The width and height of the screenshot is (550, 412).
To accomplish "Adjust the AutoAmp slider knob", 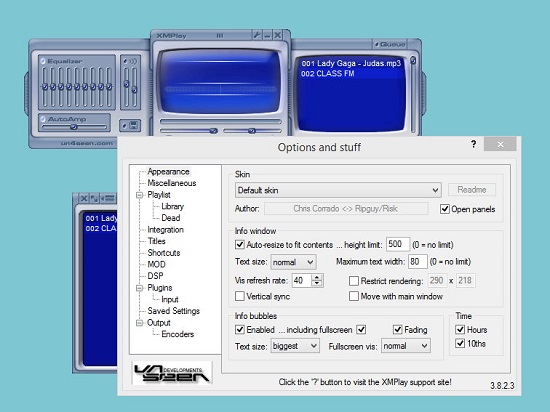I will (x=73, y=127).
